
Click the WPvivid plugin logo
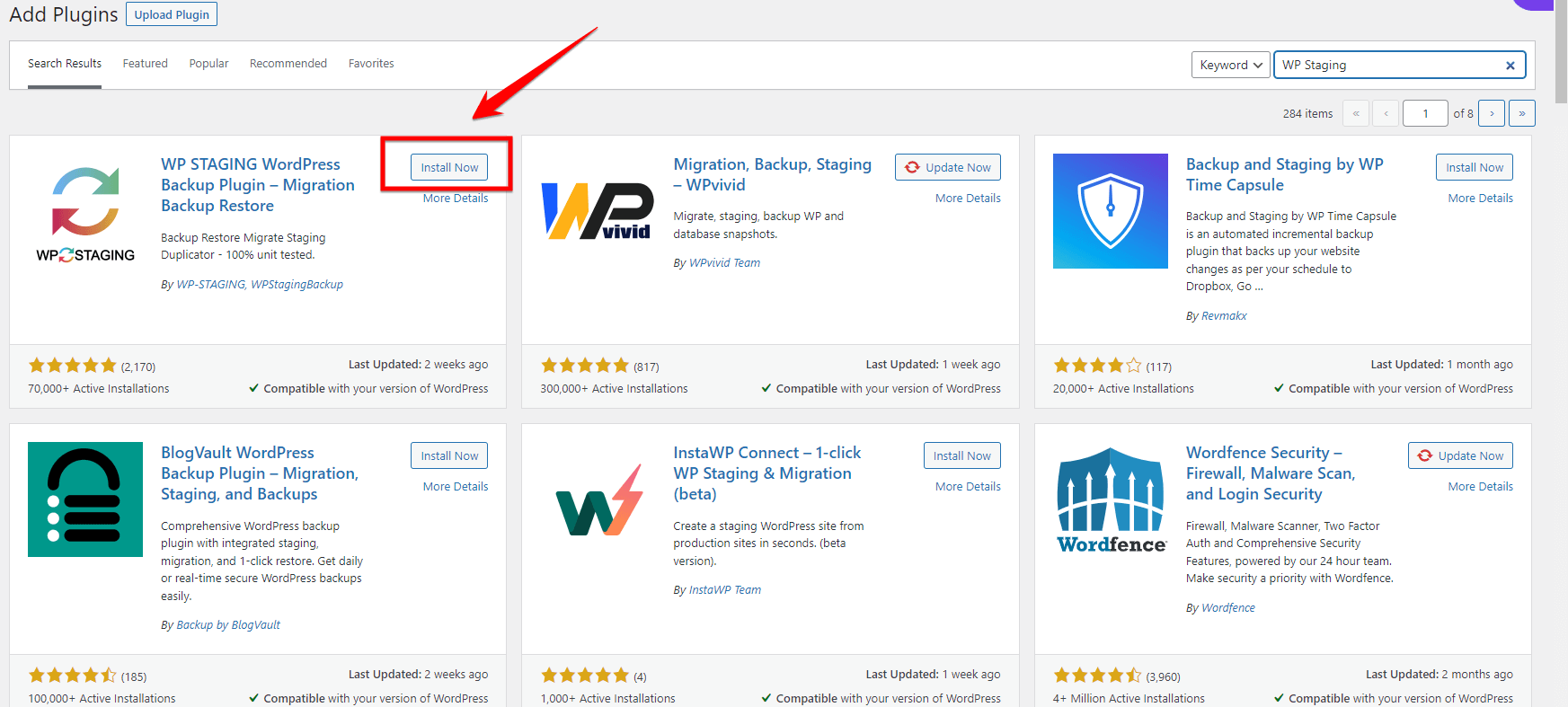point(598,211)
